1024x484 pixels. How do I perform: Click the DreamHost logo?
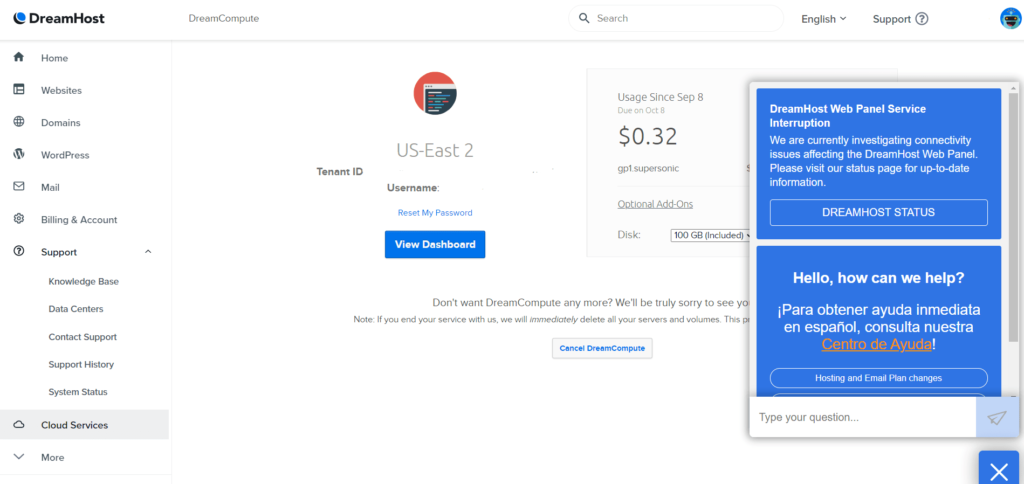coord(59,18)
